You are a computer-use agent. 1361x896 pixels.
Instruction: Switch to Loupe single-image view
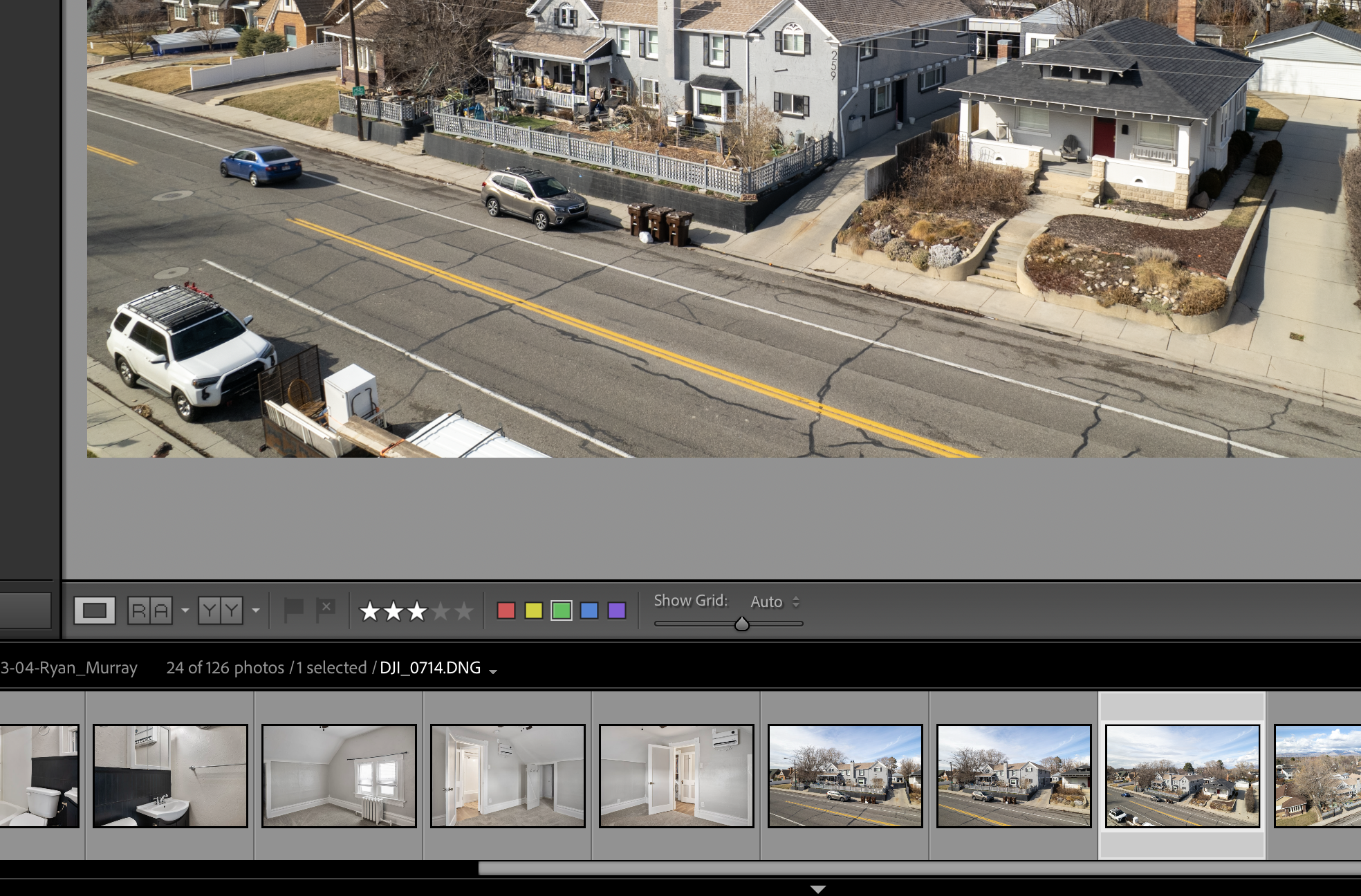pyautogui.click(x=94, y=610)
